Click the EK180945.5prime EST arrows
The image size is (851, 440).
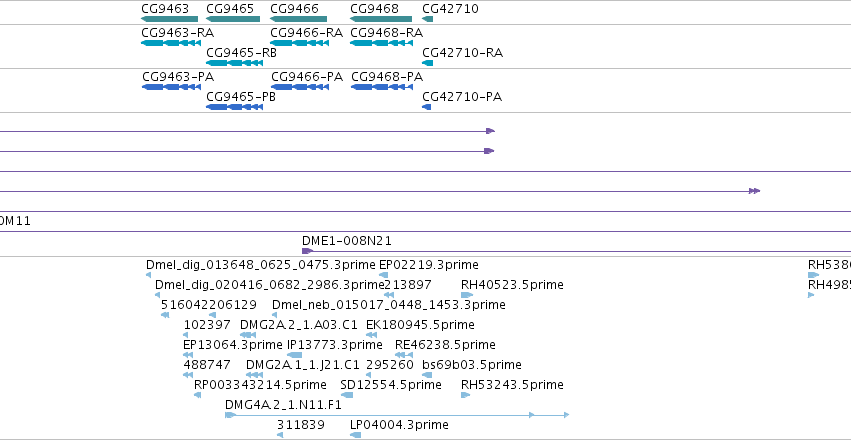(x=372, y=335)
